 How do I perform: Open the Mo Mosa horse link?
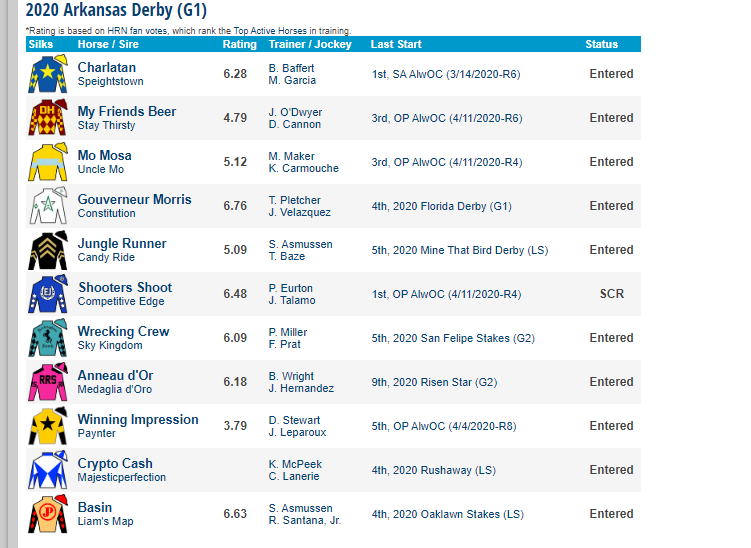click(x=104, y=156)
